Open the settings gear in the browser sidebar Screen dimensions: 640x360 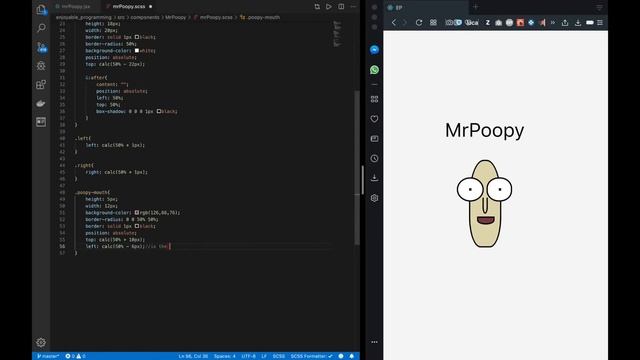pos(374,198)
